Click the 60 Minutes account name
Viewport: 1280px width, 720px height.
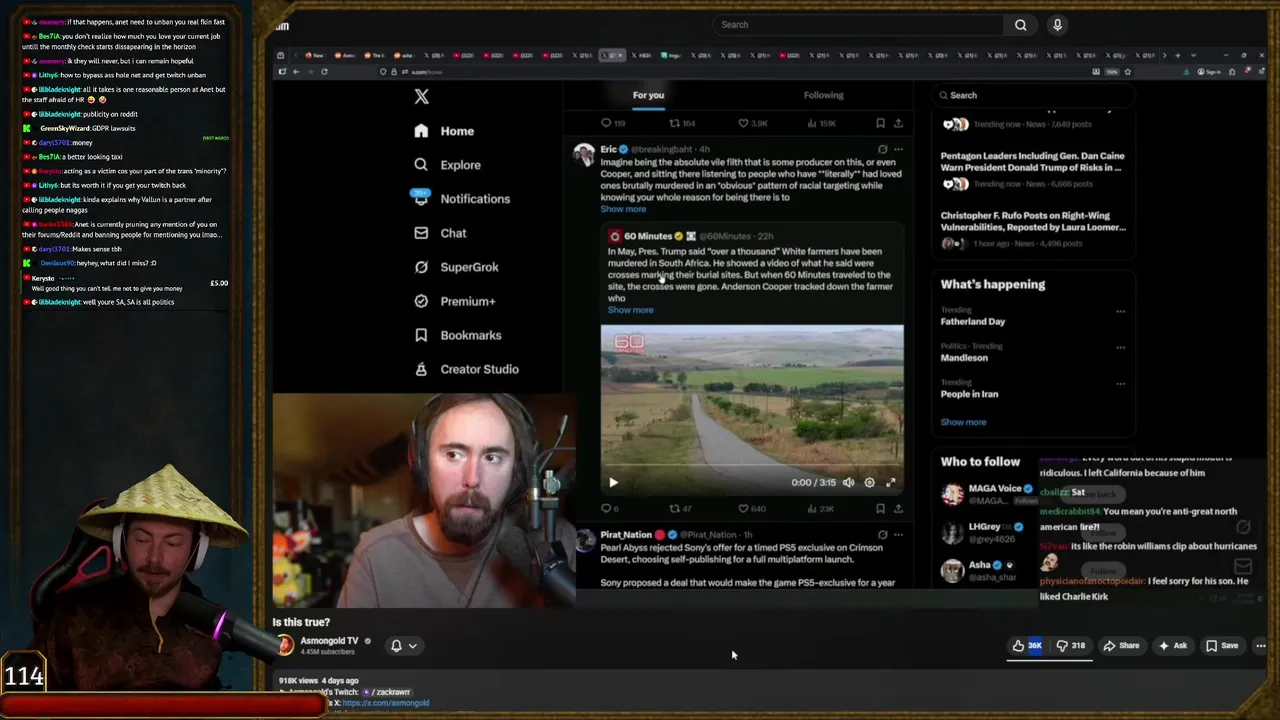648,236
